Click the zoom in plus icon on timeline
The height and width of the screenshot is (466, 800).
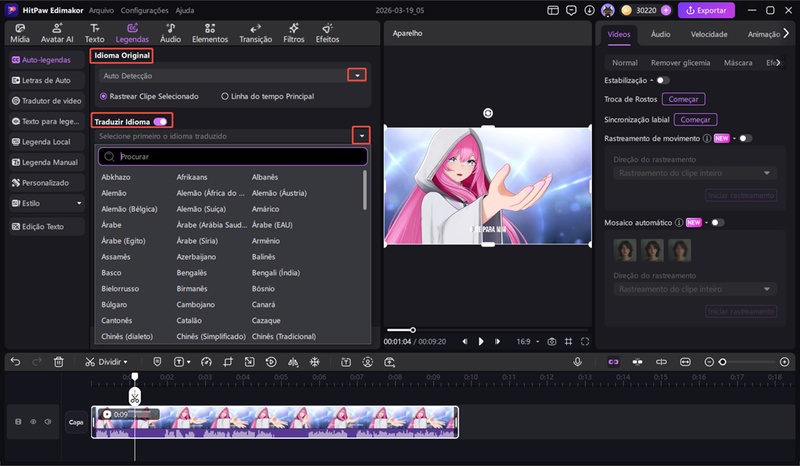tap(785, 362)
